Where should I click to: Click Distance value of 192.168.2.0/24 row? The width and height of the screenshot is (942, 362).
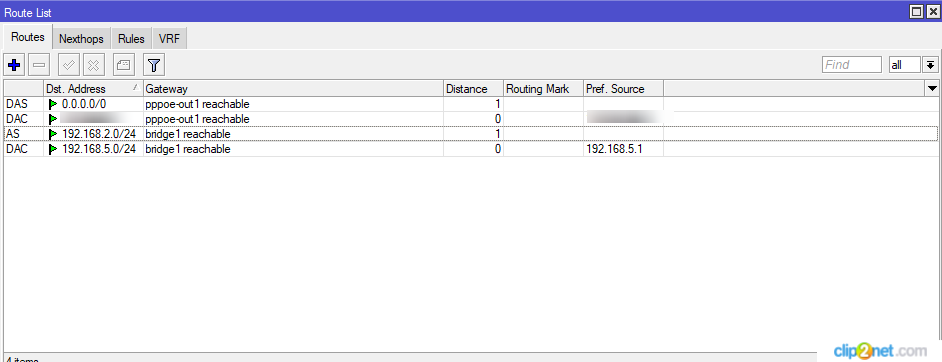[x=497, y=134]
